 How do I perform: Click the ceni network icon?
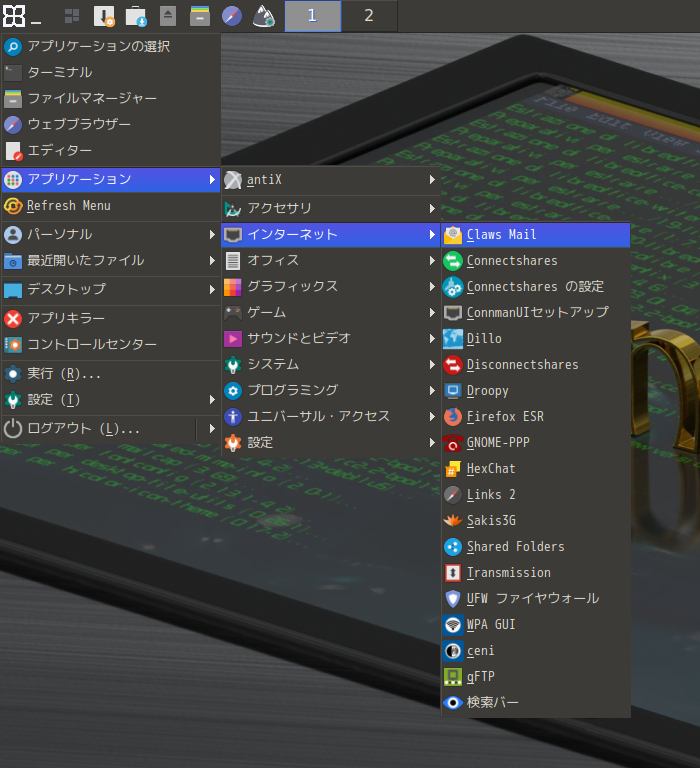point(453,650)
